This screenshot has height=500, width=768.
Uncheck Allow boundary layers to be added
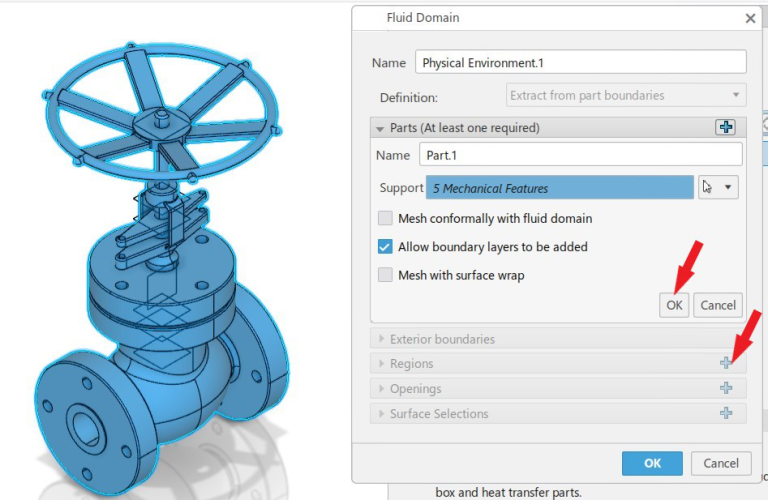(x=385, y=246)
